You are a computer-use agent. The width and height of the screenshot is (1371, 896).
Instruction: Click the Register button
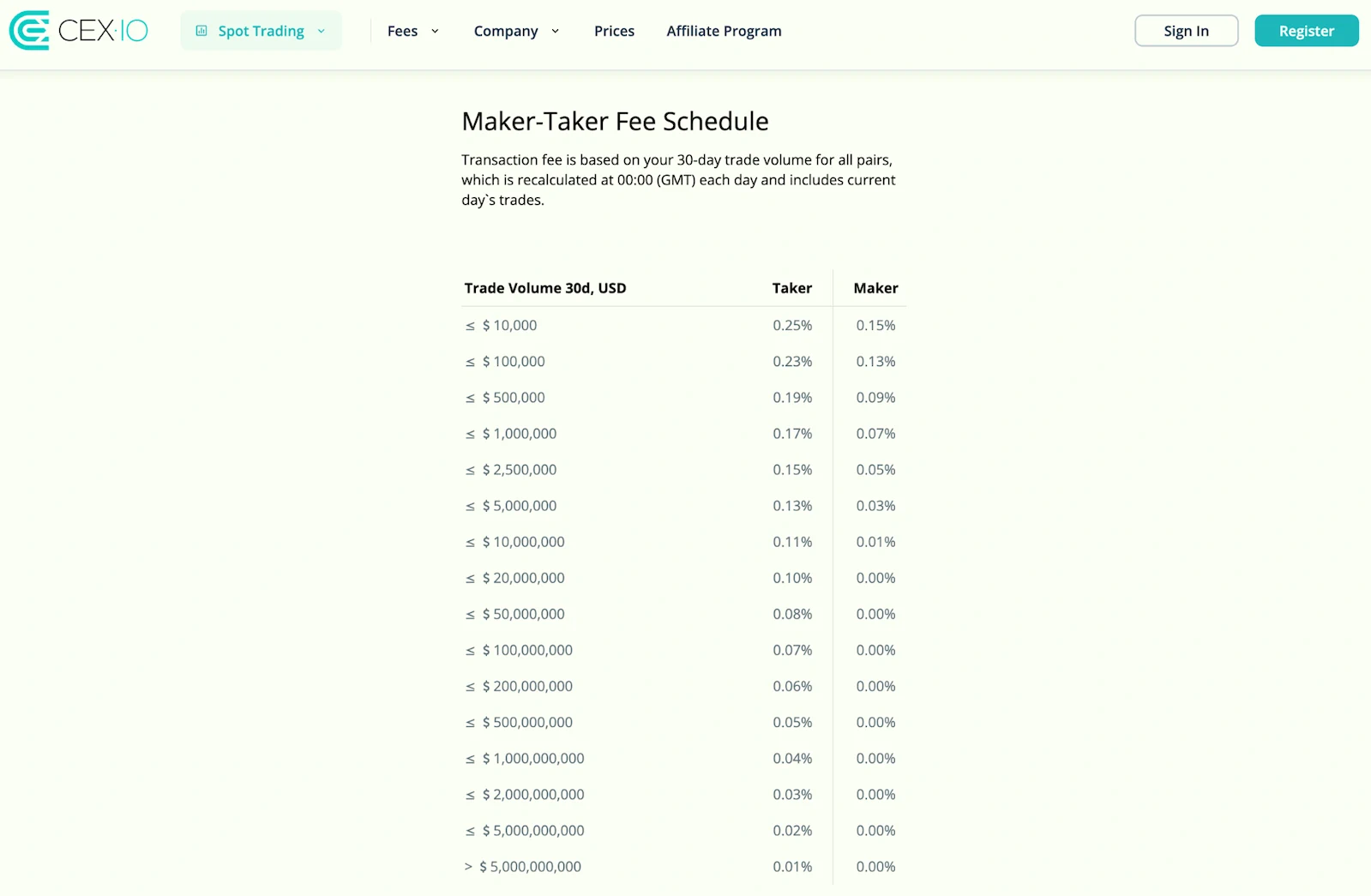pos(1306,30)
